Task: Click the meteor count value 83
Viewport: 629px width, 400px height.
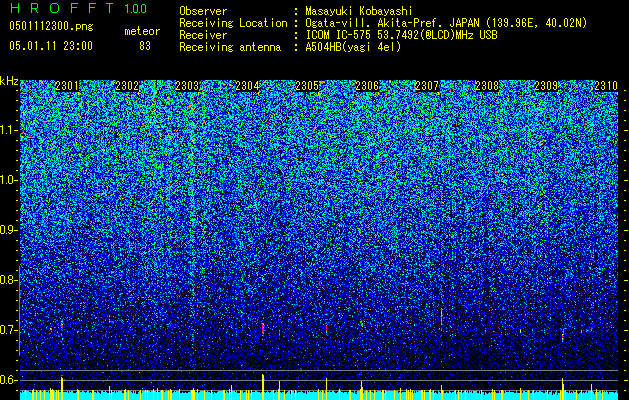Action: tap(145, 46)
